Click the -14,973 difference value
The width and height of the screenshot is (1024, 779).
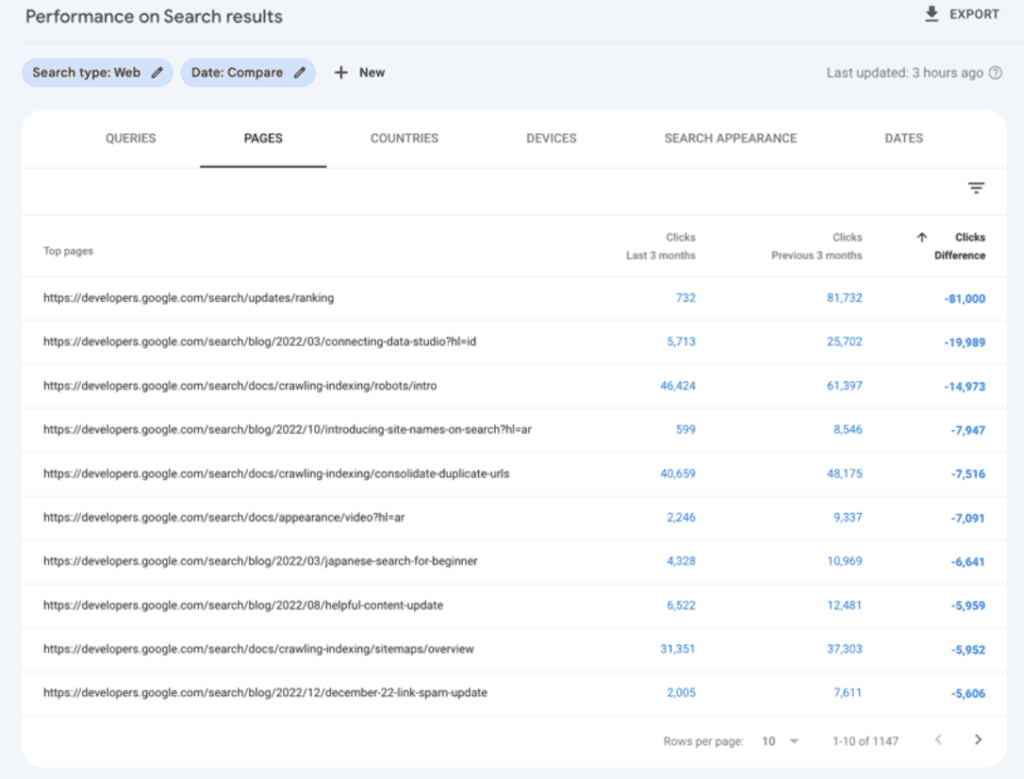click(x=965, y=387)
